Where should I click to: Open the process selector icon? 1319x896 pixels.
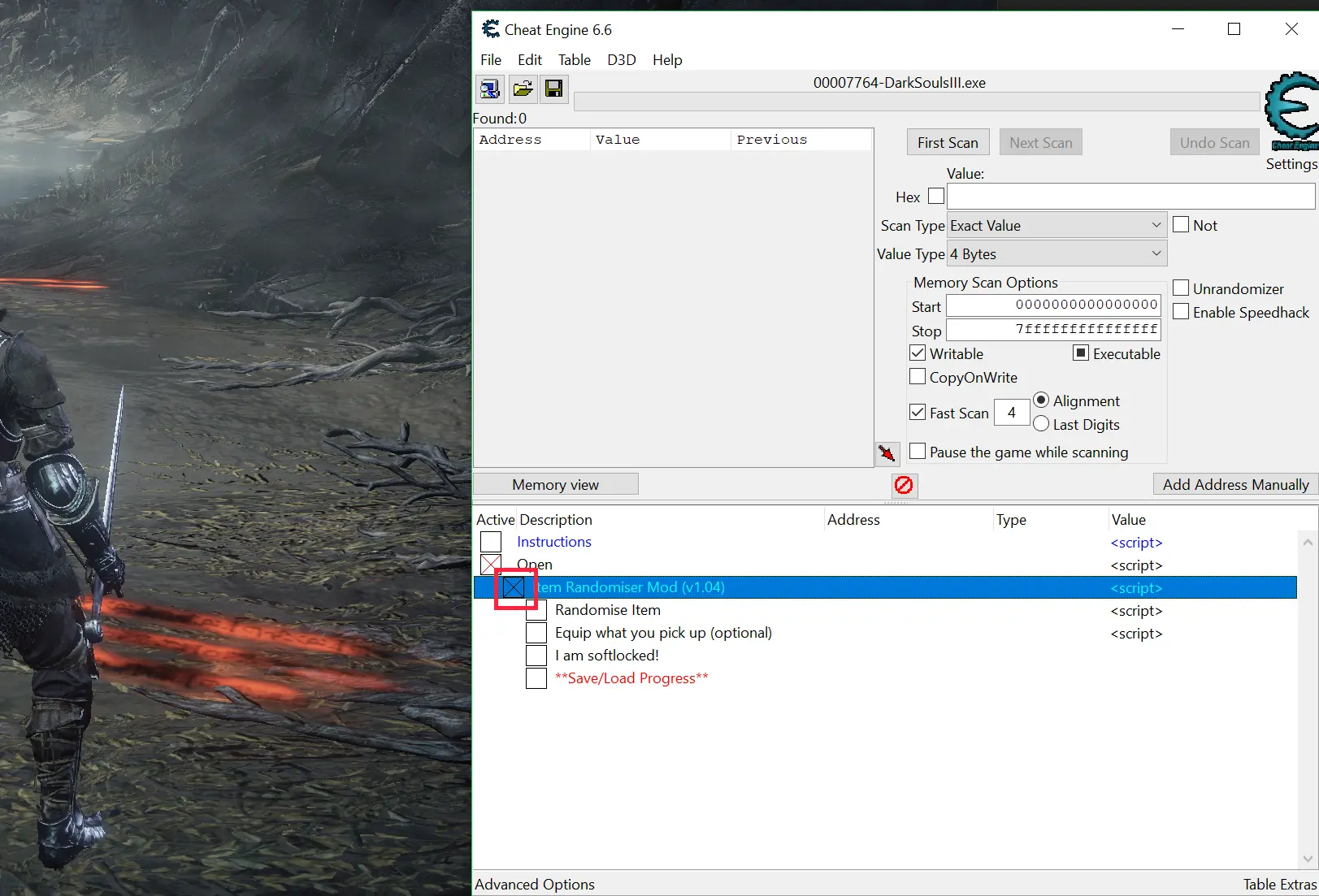(x=490, y=89)
